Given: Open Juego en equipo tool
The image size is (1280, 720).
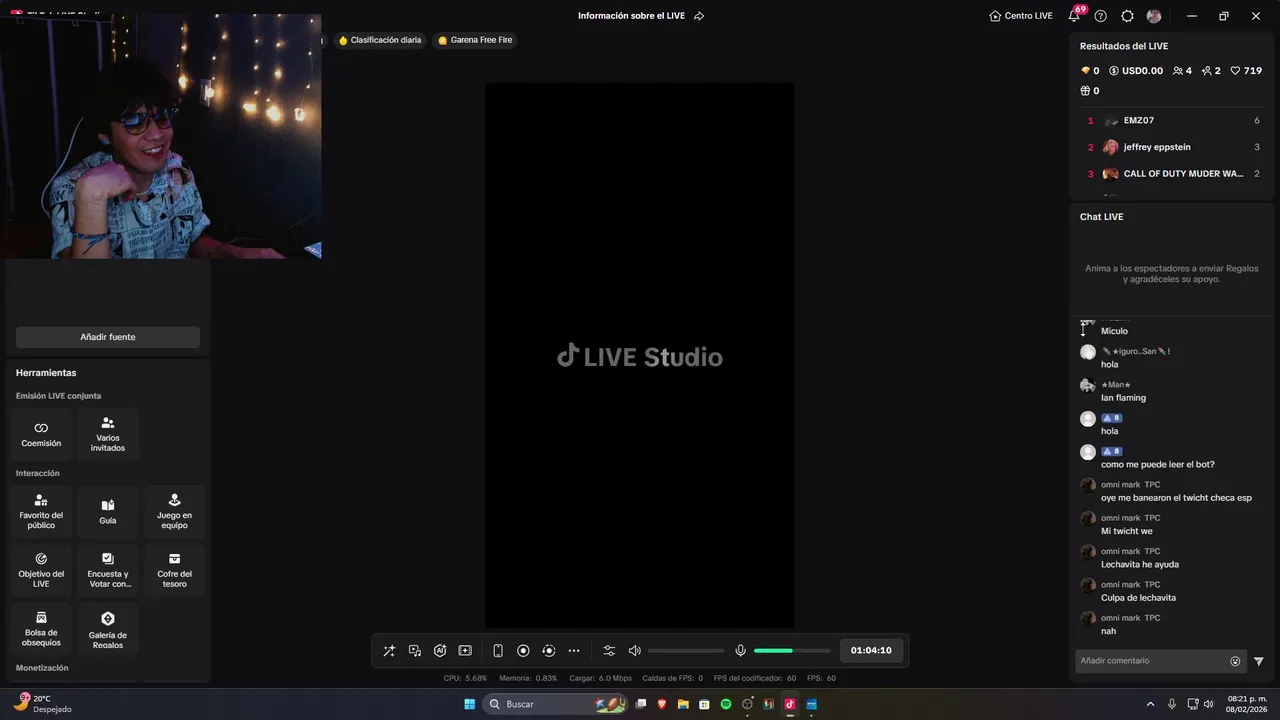Looking at the screenshot, I should 174,512.
